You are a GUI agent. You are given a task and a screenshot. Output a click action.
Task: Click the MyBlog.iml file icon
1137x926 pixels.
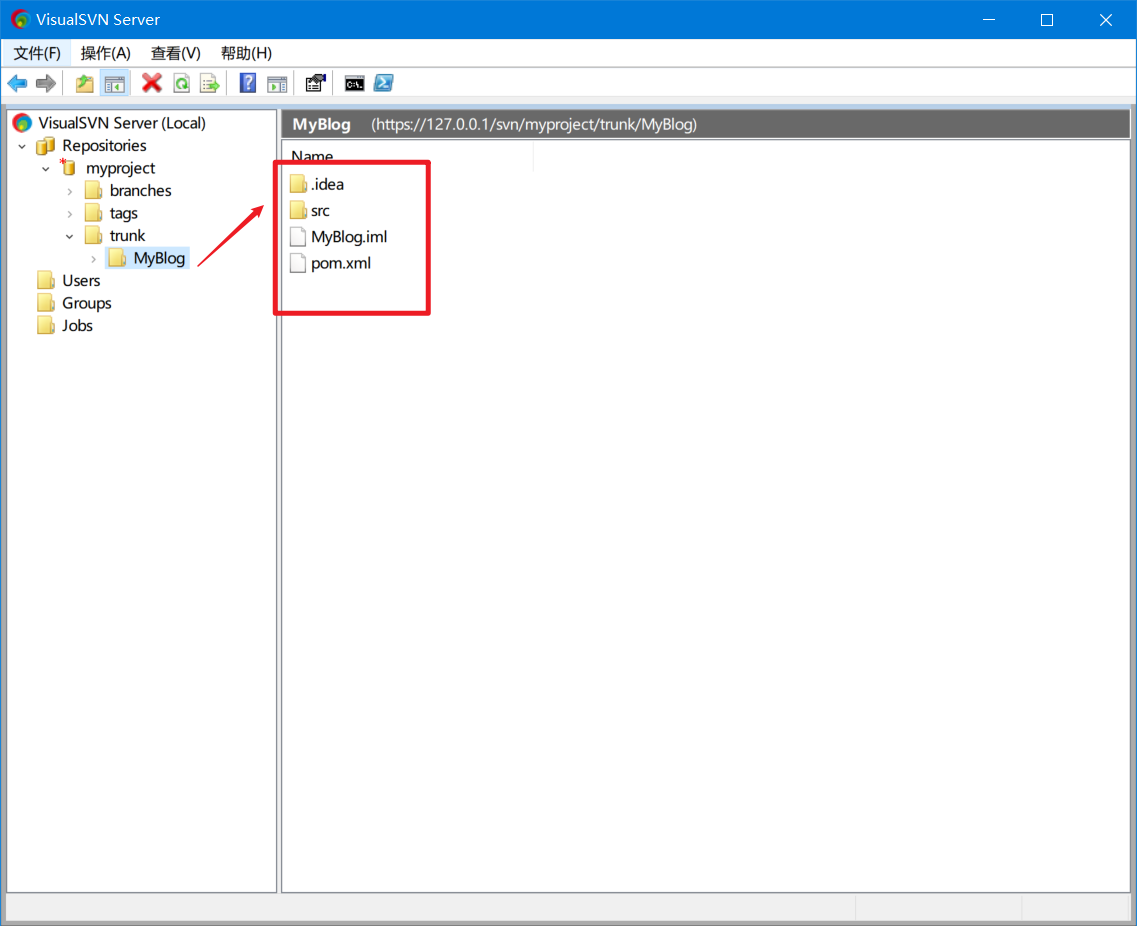pyautogui.click(x=298, y=236)
